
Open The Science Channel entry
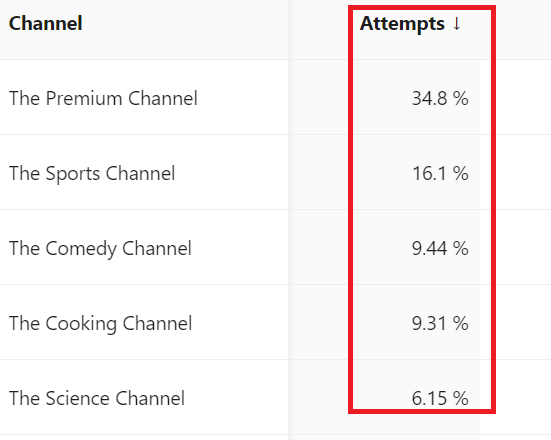(x=97, y=398)
